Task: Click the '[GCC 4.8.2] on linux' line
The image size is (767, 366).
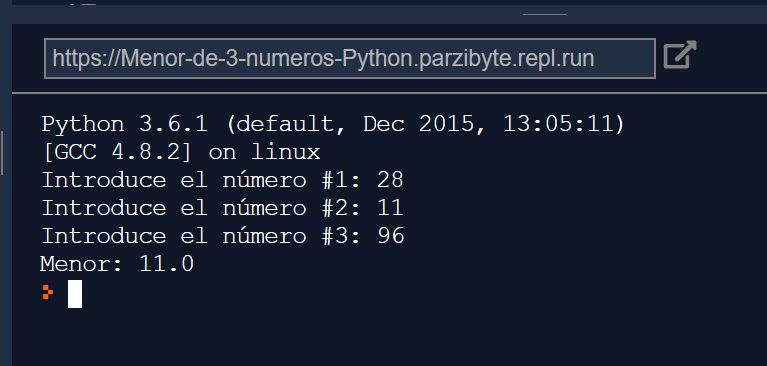Action: [x=181, y=152]
